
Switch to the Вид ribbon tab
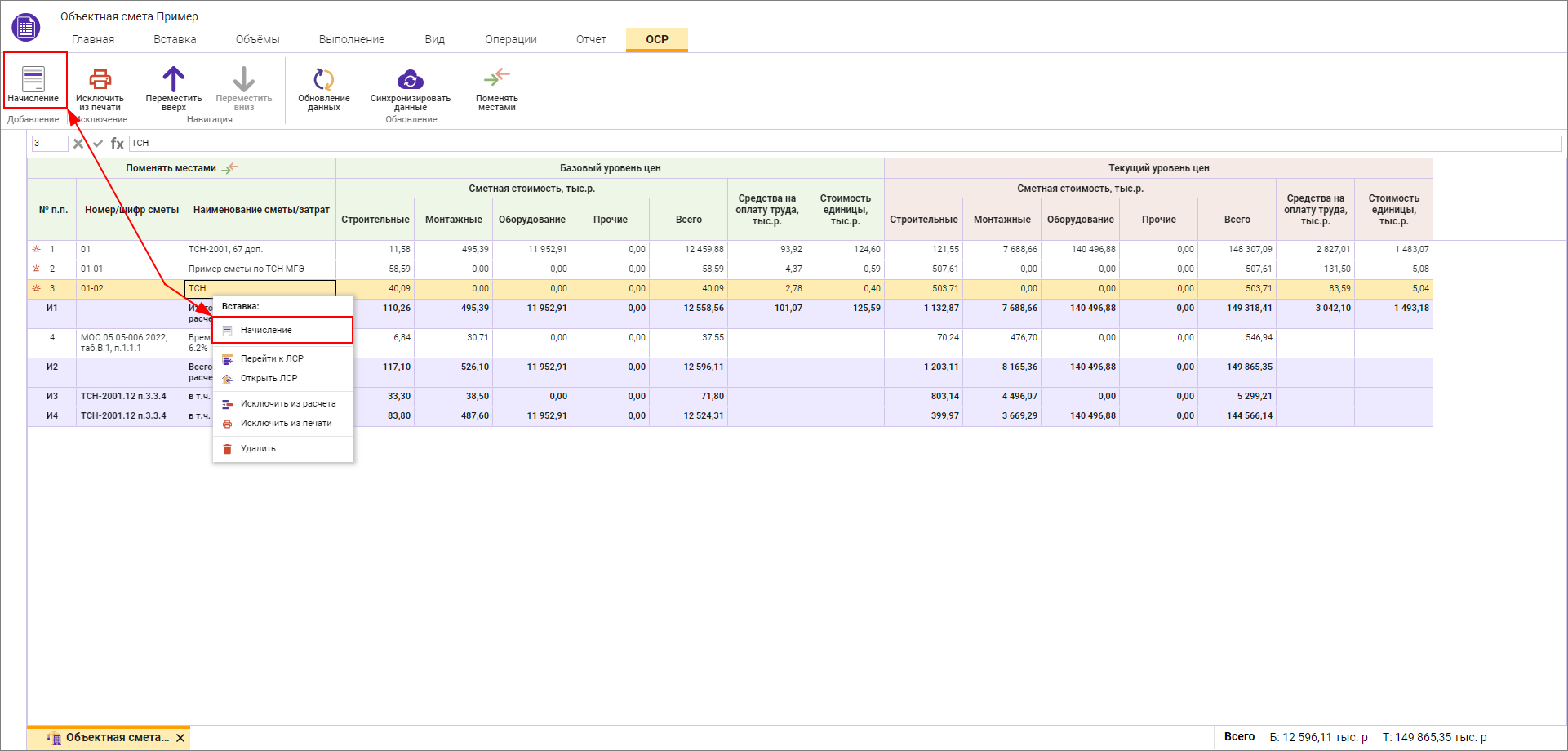coord(435,39)
